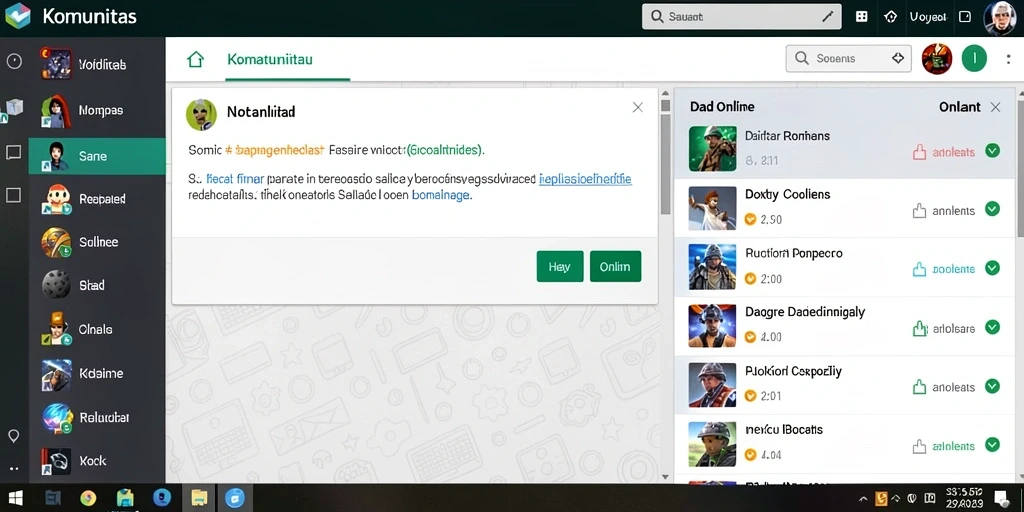This screenshot has height=512, width=1024.
Task: Open Relurotat in the sidebar
Action: click(x=97, y=417)
